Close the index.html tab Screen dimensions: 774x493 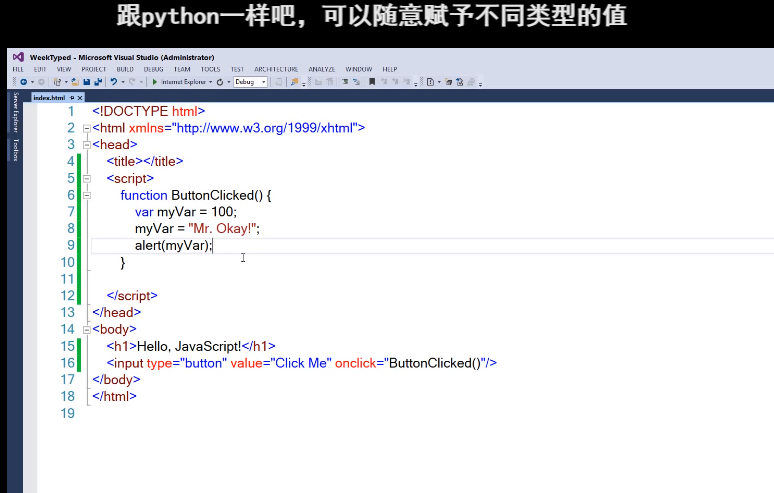point(80,98)
